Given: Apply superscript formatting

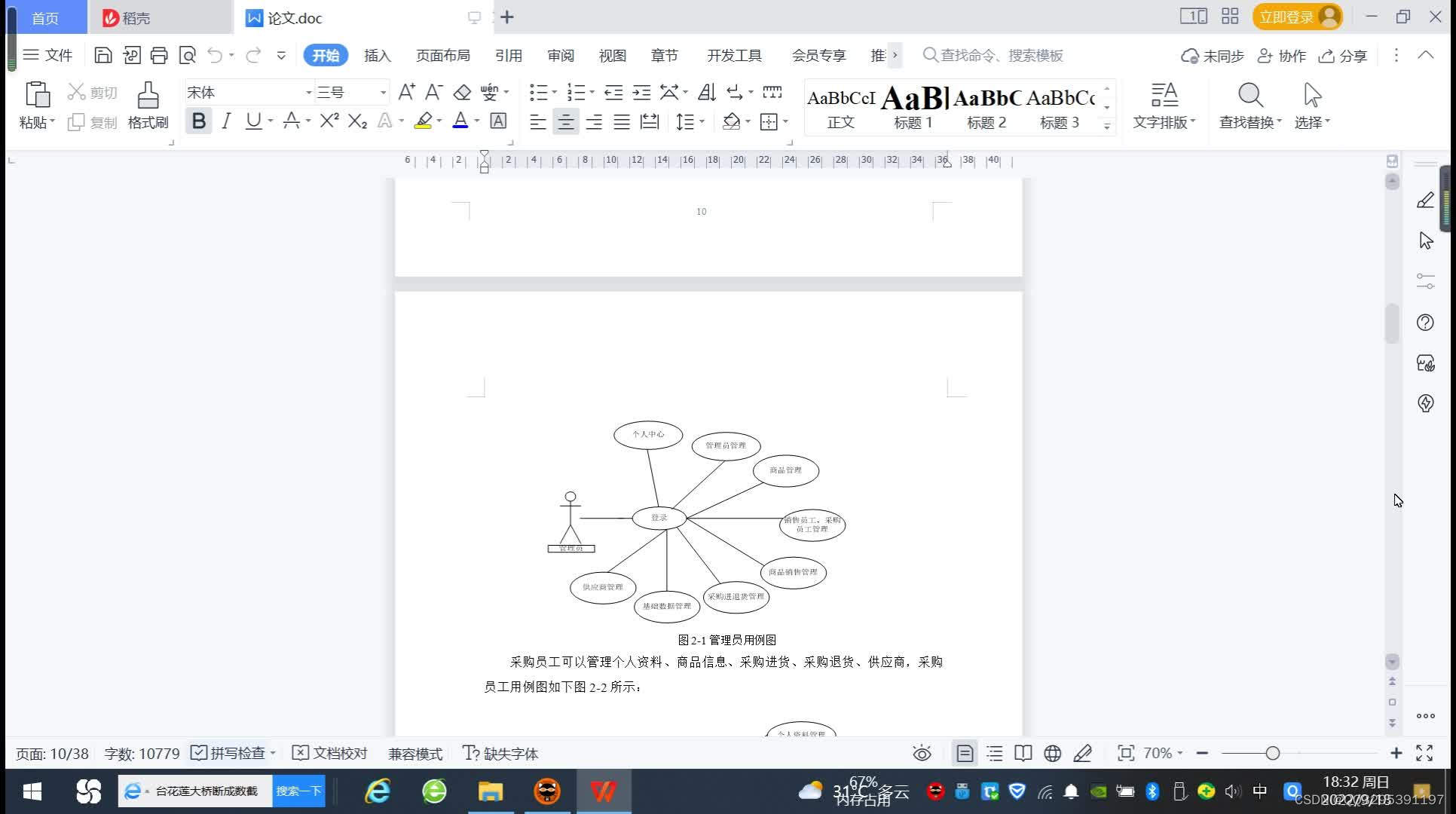Looking at the screenshot, I should tap(329, 121).
